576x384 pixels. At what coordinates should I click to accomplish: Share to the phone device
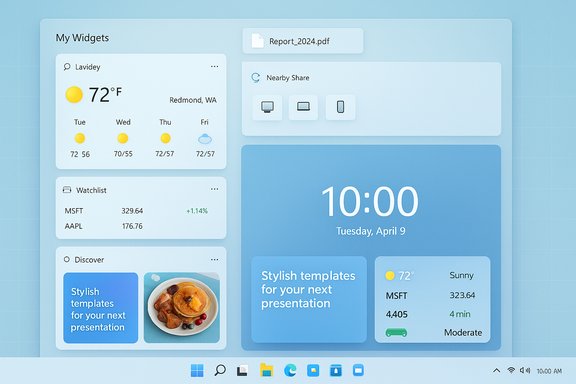(x=341, y=107)
